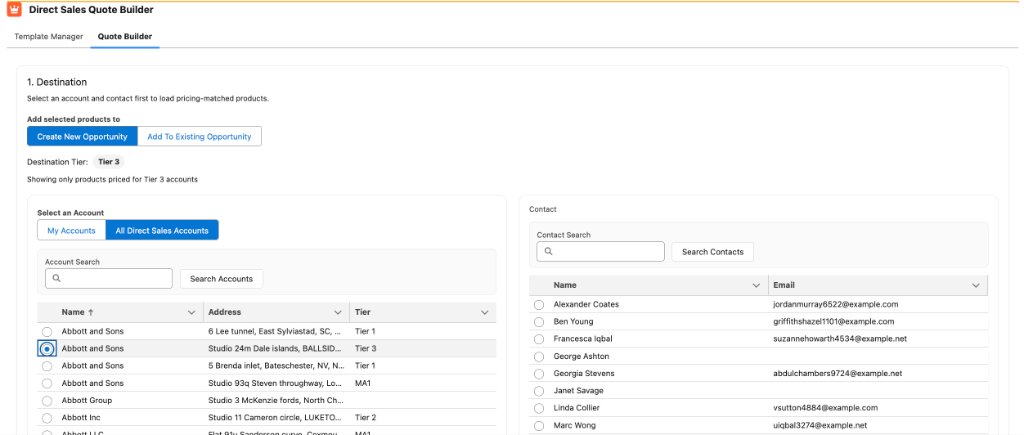Select contact Francesca Iqbal radio
Viewport: 1024px width, 435px height.
click(539, 340)
